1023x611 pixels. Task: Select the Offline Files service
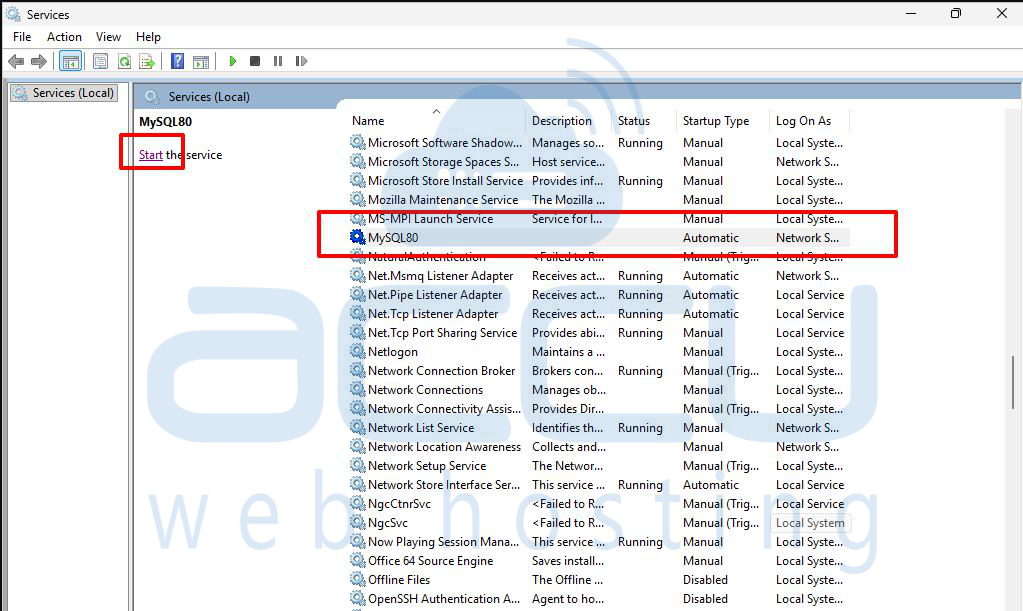pos(399,580)
